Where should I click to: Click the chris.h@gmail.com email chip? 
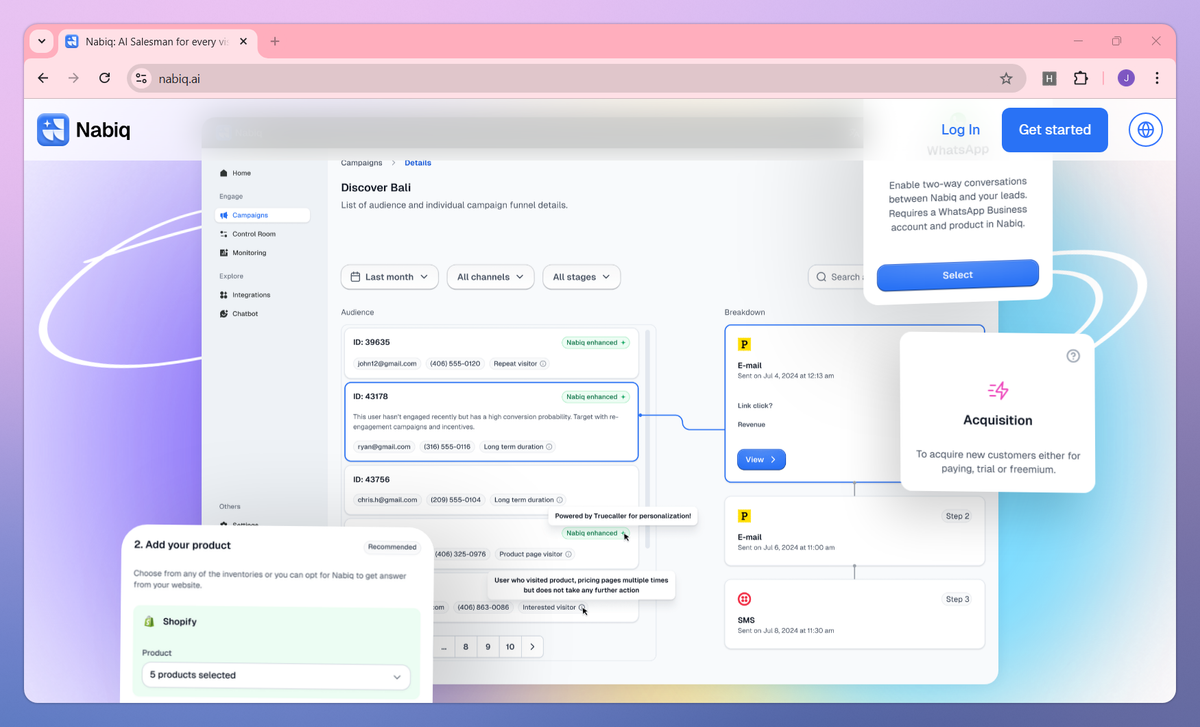[x=387, y=500]
